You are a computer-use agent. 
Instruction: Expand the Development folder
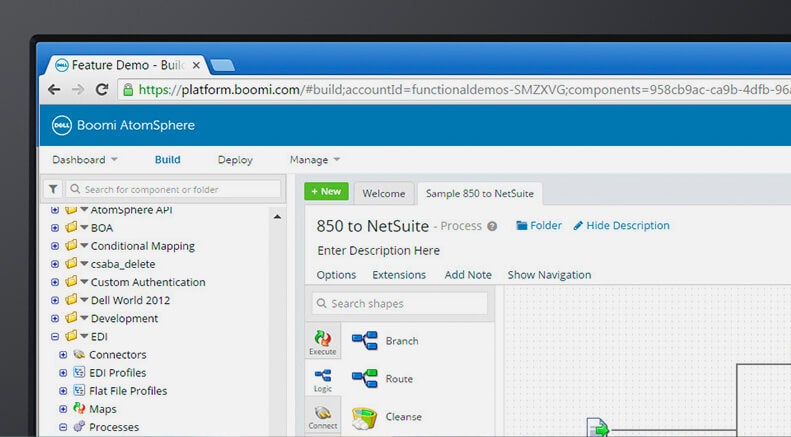pyautogui.click(x=55, y=319)
